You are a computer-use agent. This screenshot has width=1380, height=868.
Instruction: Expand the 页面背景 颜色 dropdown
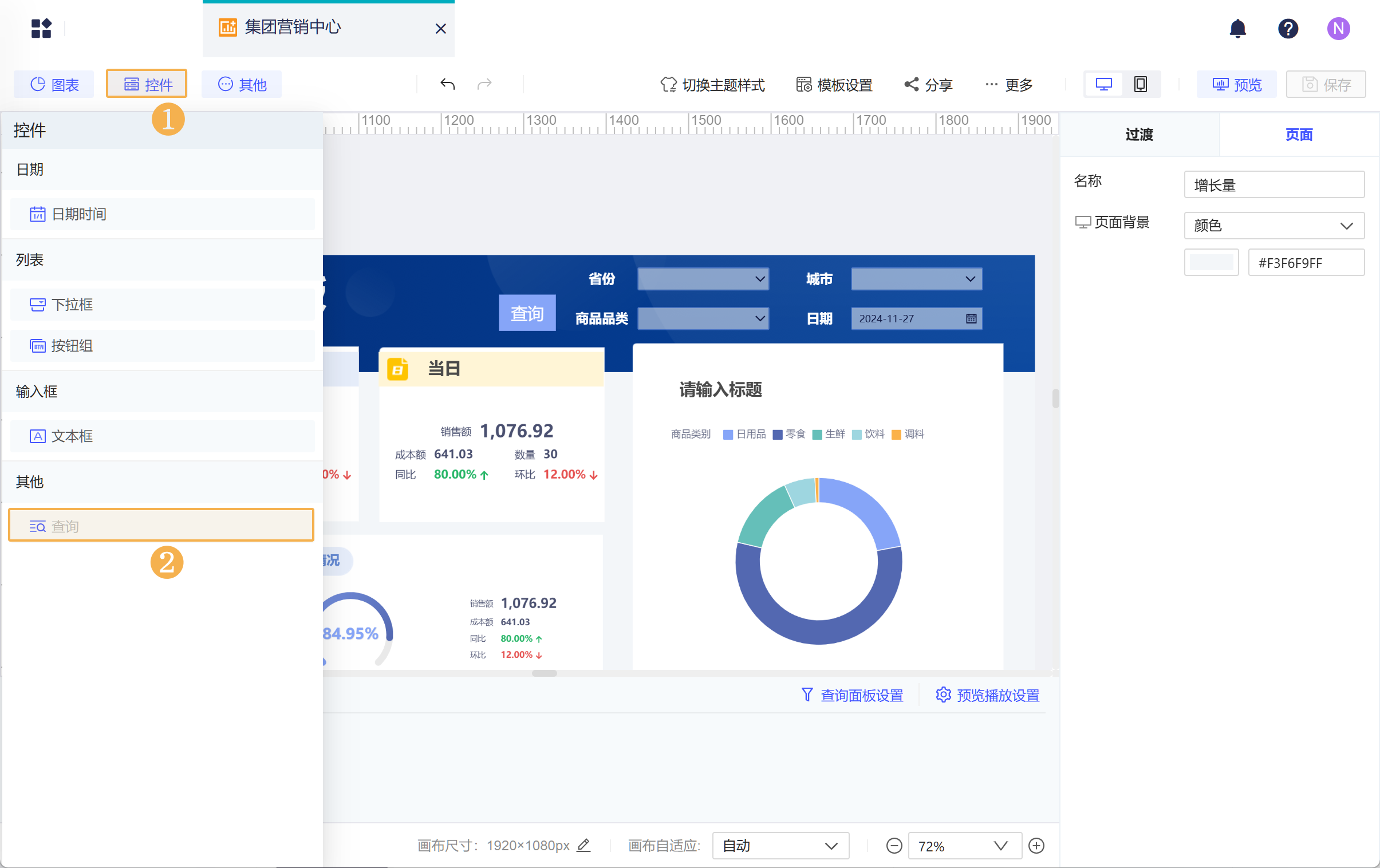pyautogui.click(x=1273, y=226)
